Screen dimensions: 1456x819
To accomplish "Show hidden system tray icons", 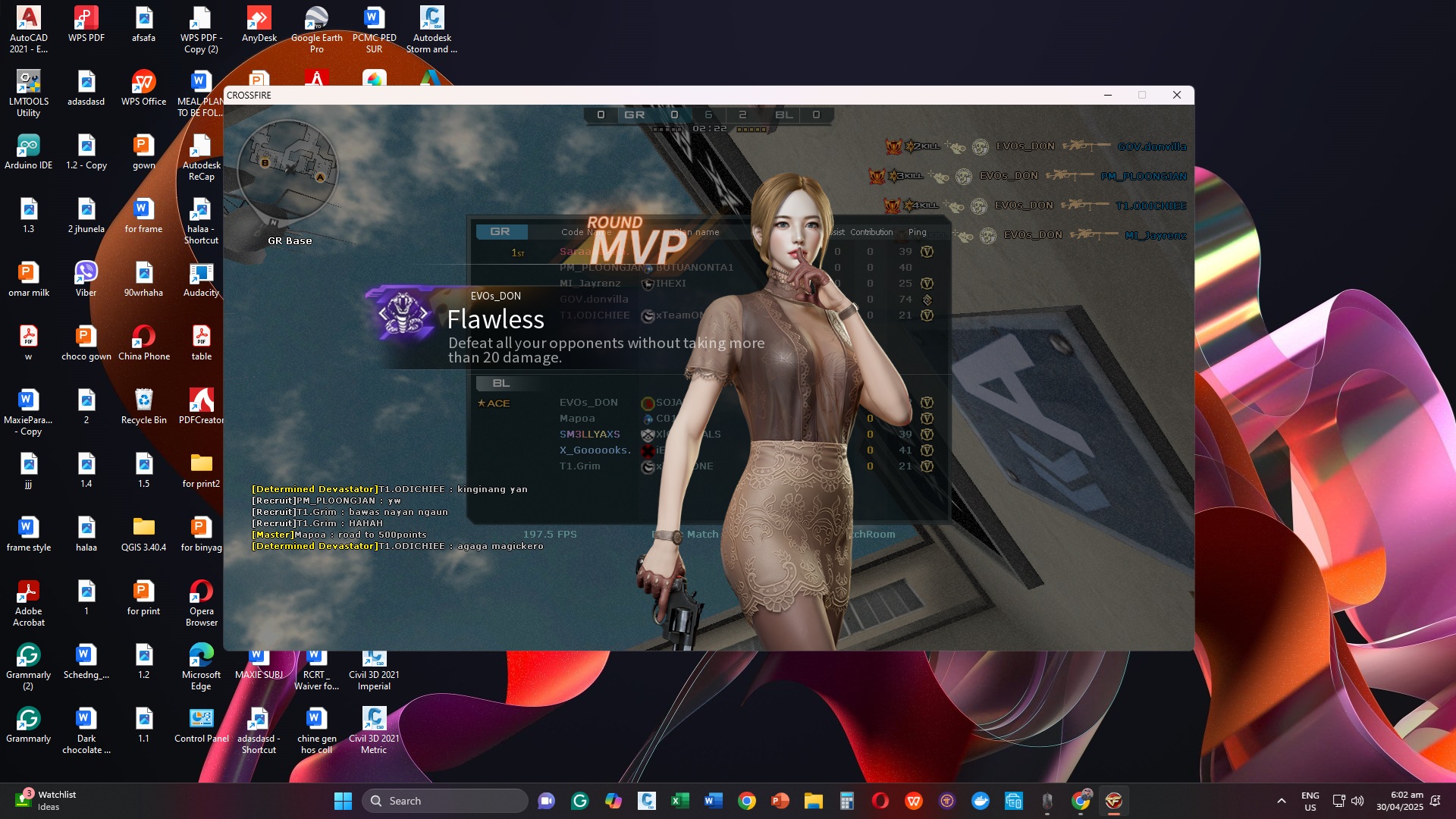I will tap(1282, 801).
